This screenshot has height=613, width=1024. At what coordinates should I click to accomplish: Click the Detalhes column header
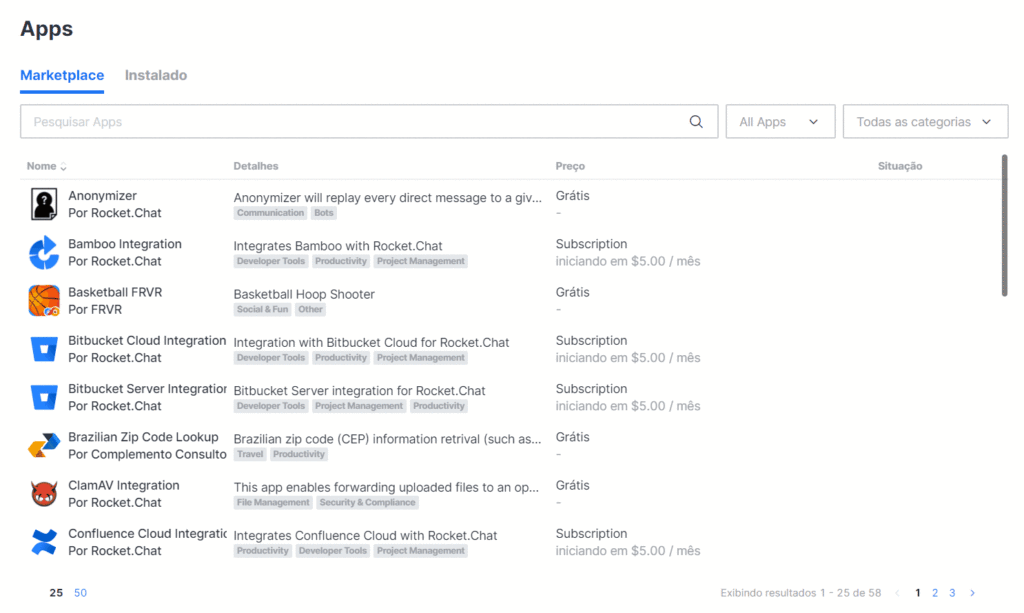[256, 166]
